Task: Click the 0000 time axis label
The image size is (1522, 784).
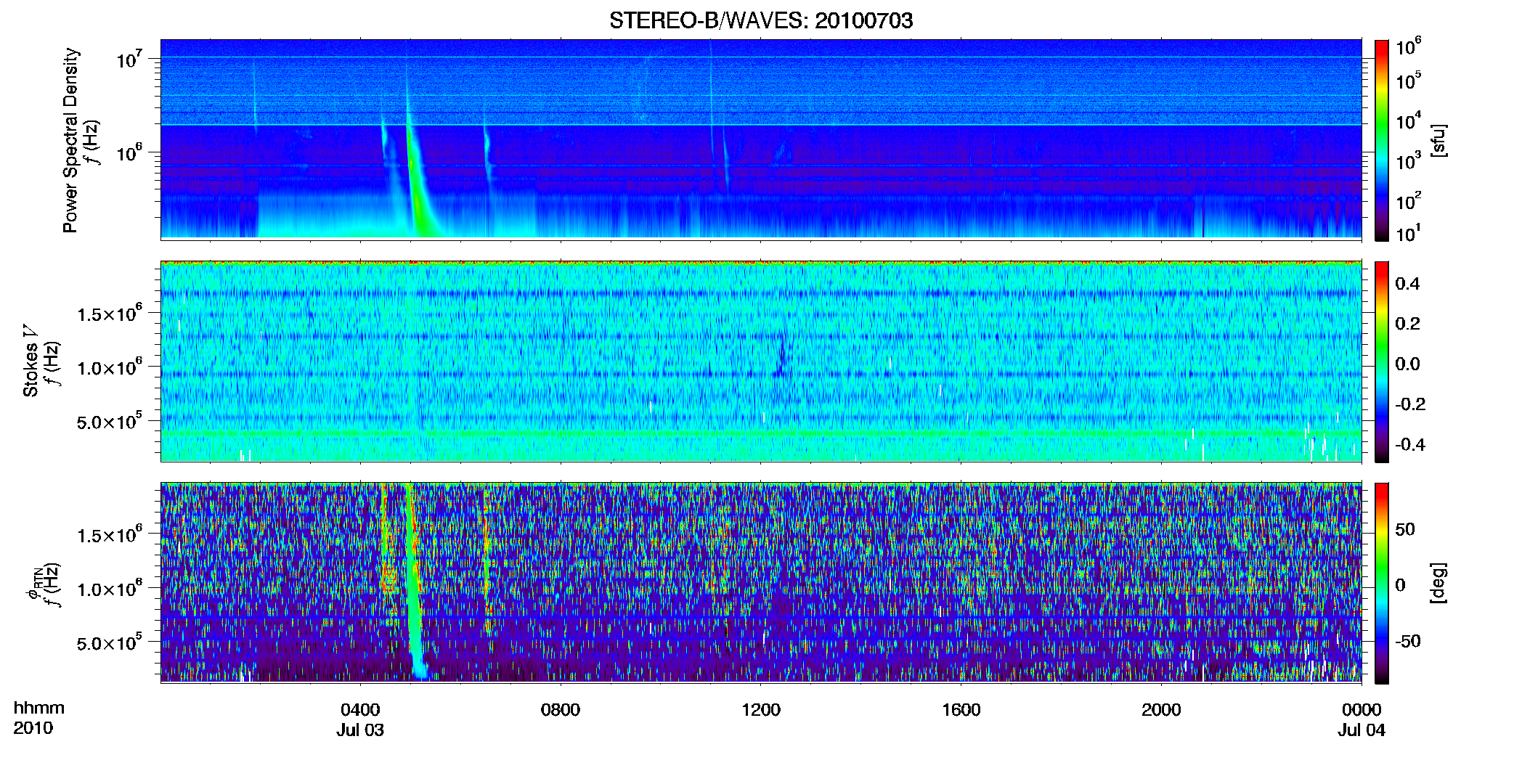Action: (1362, 709)
